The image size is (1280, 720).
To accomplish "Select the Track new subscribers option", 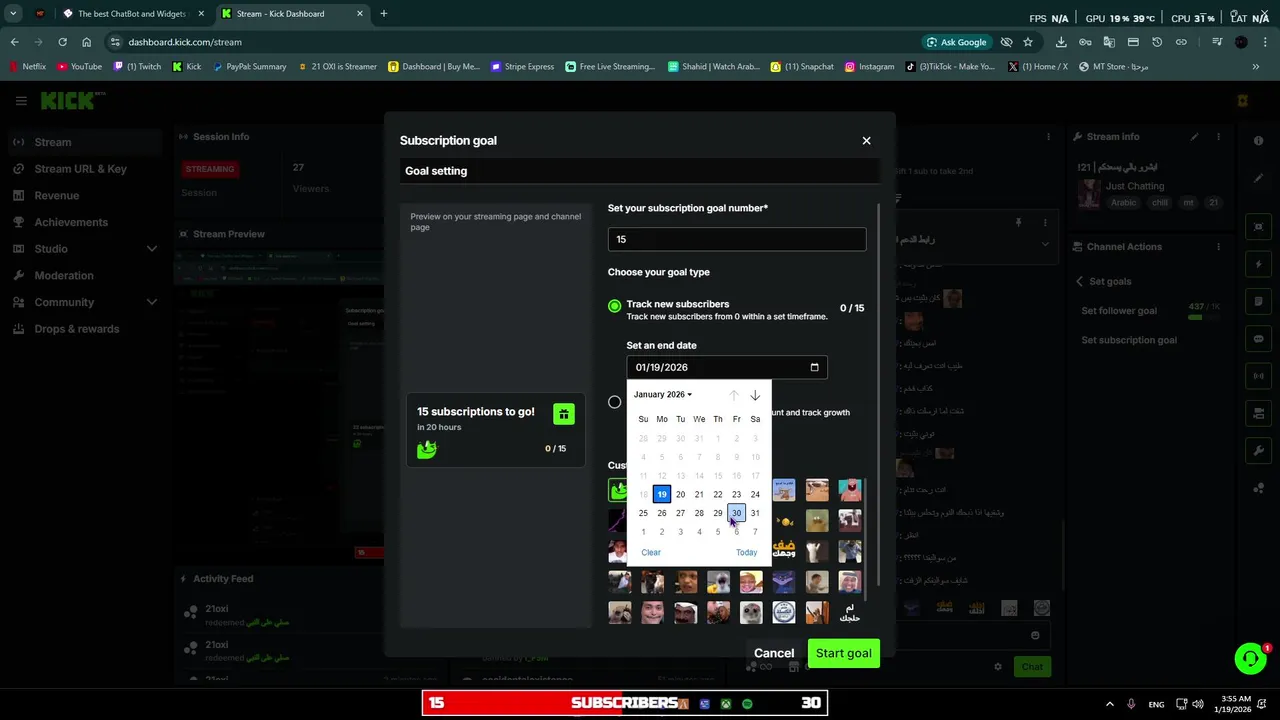I will point(615,306).
